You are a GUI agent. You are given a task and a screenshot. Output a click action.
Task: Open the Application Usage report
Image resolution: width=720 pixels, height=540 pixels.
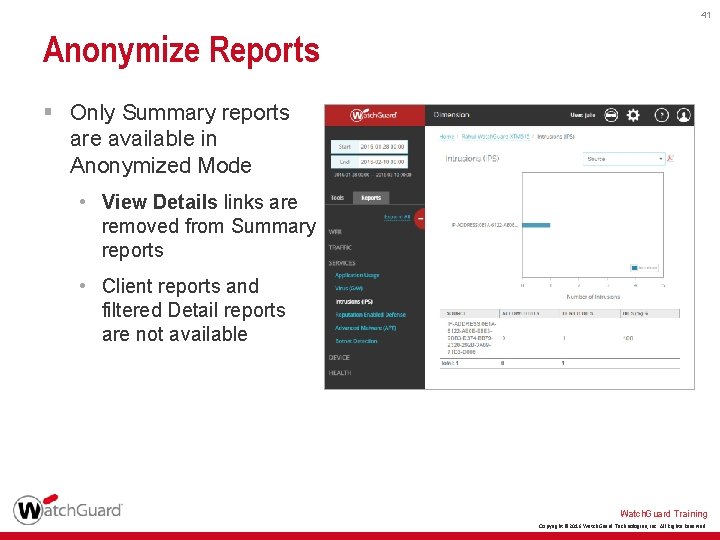point(357,275)
